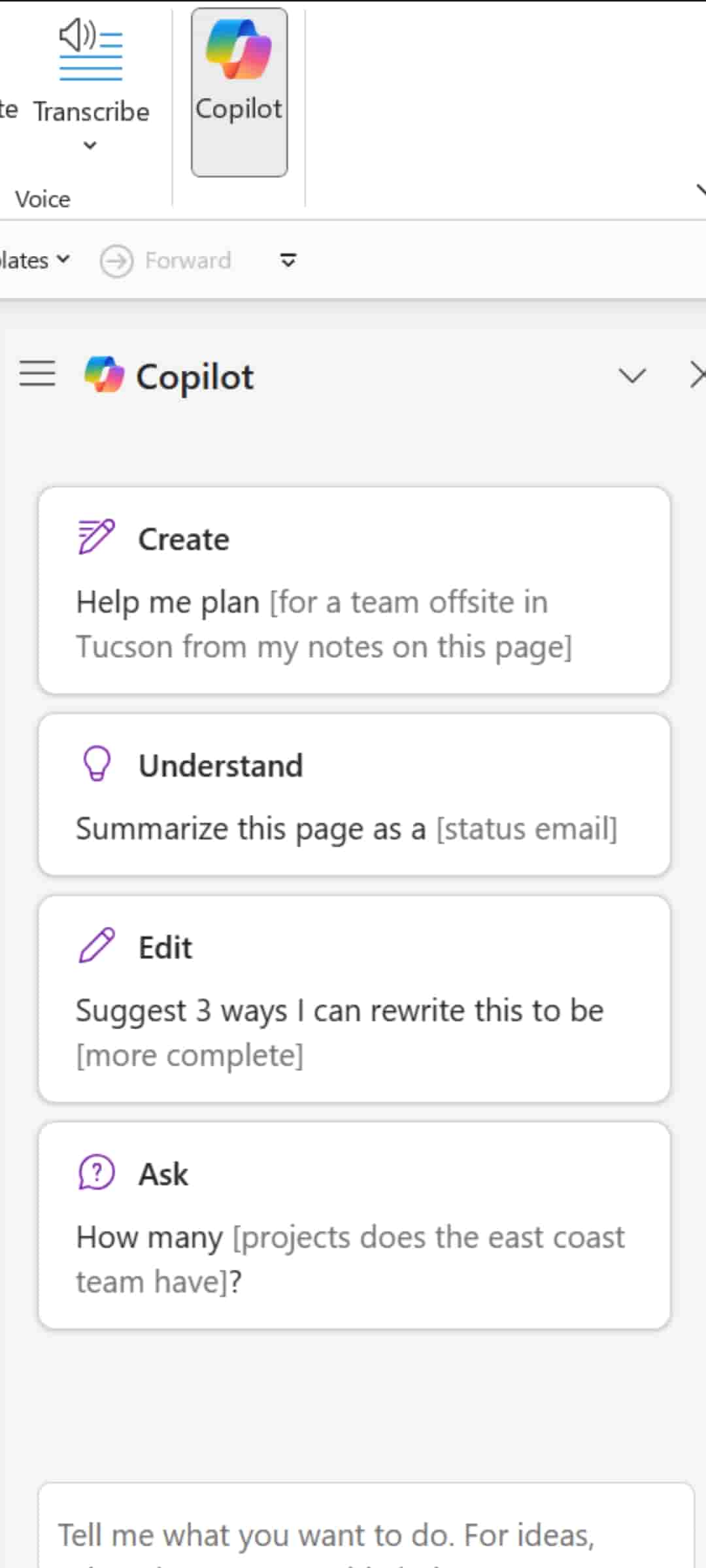Click the Edit pen icon

click(97, 945)
